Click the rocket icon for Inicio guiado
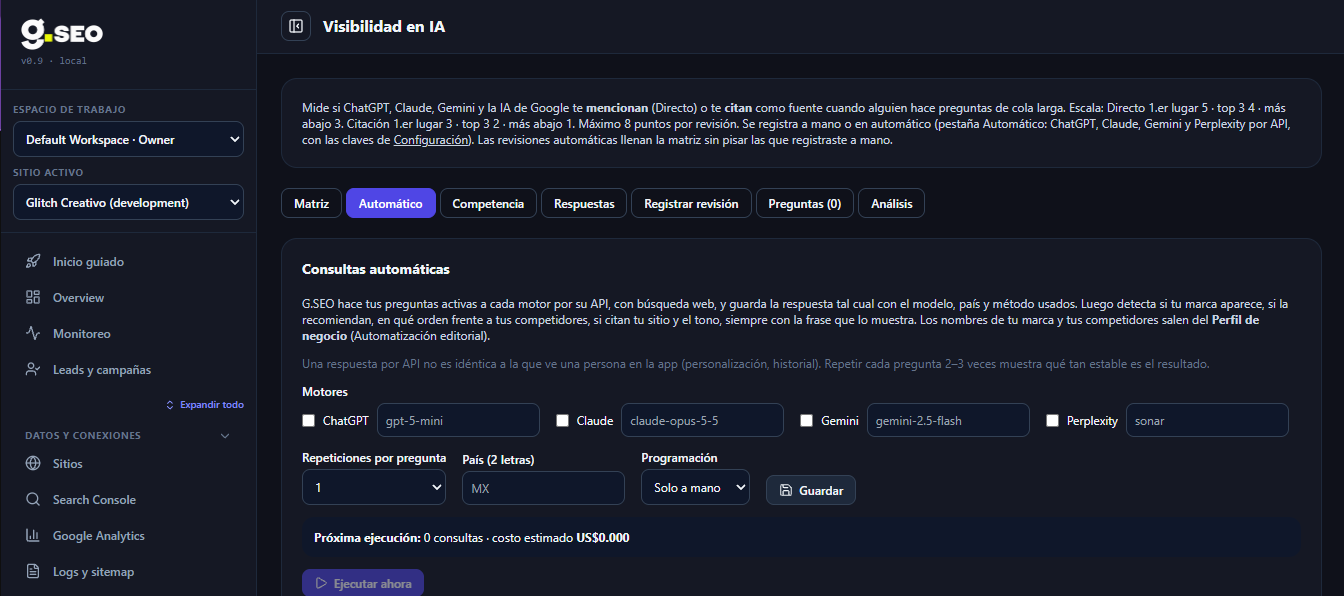This screenshot has width=1344, height=596. (x=33, y=262)
